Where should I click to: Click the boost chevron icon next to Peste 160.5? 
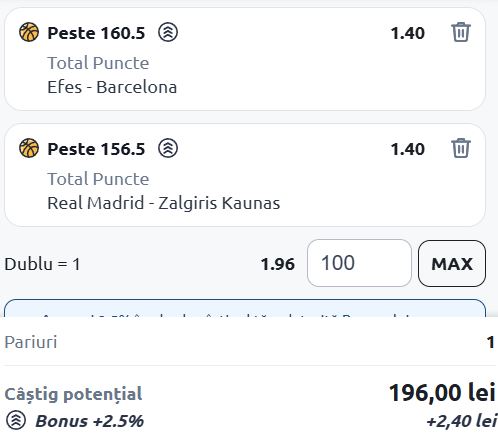click(x=168, y=32)
